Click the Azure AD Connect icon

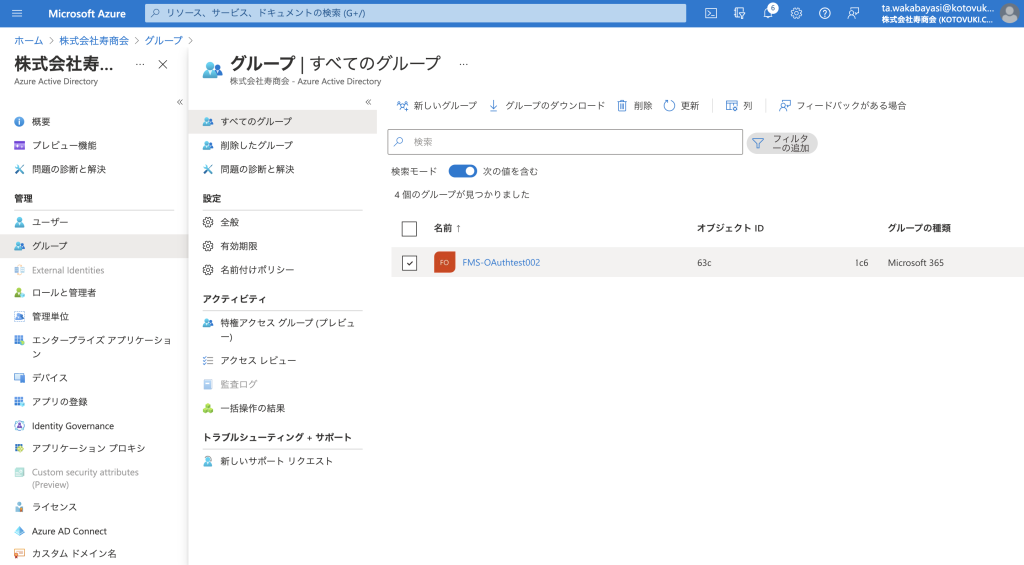point(20,531)
